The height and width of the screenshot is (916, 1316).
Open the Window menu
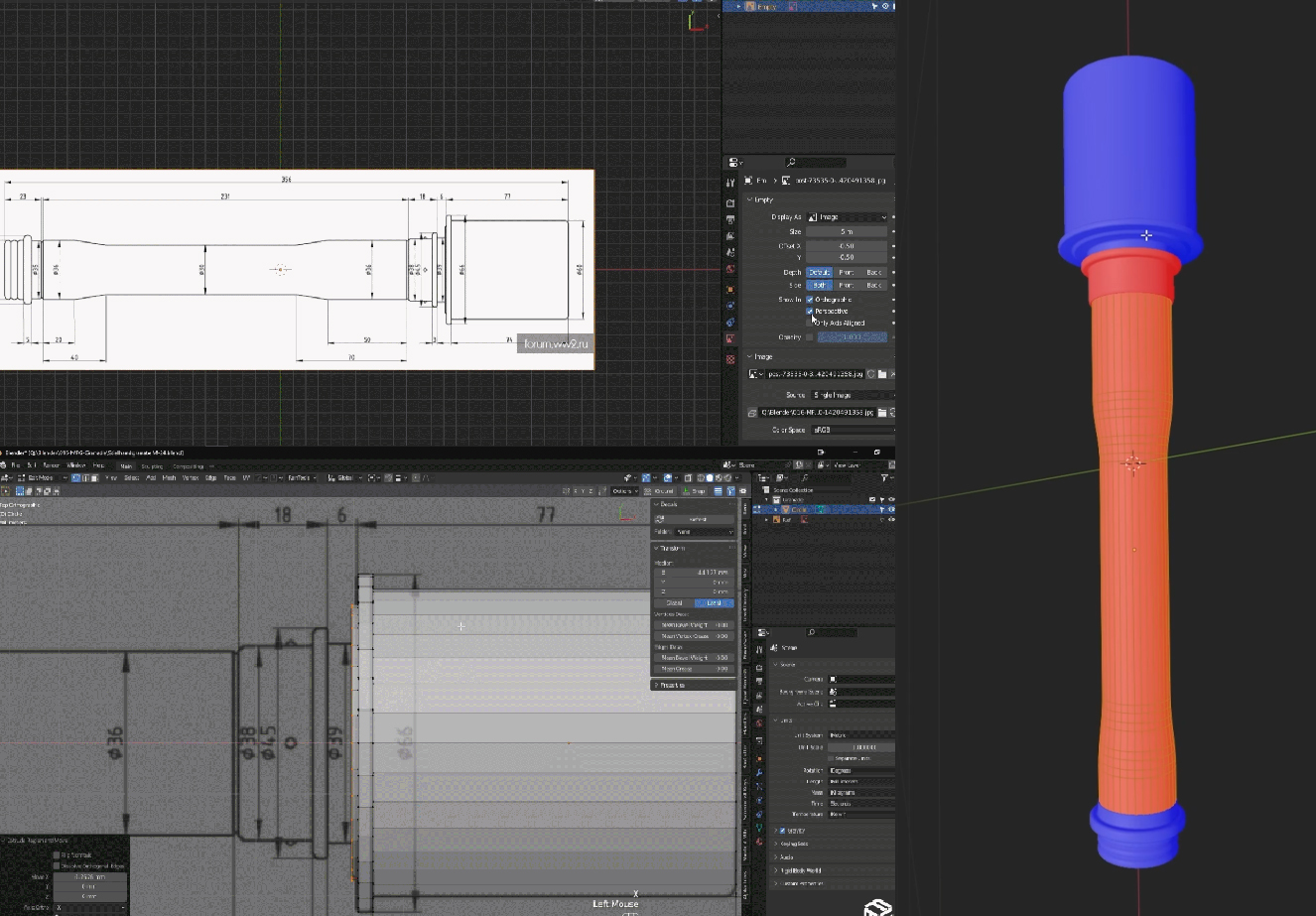pos(75,465)
